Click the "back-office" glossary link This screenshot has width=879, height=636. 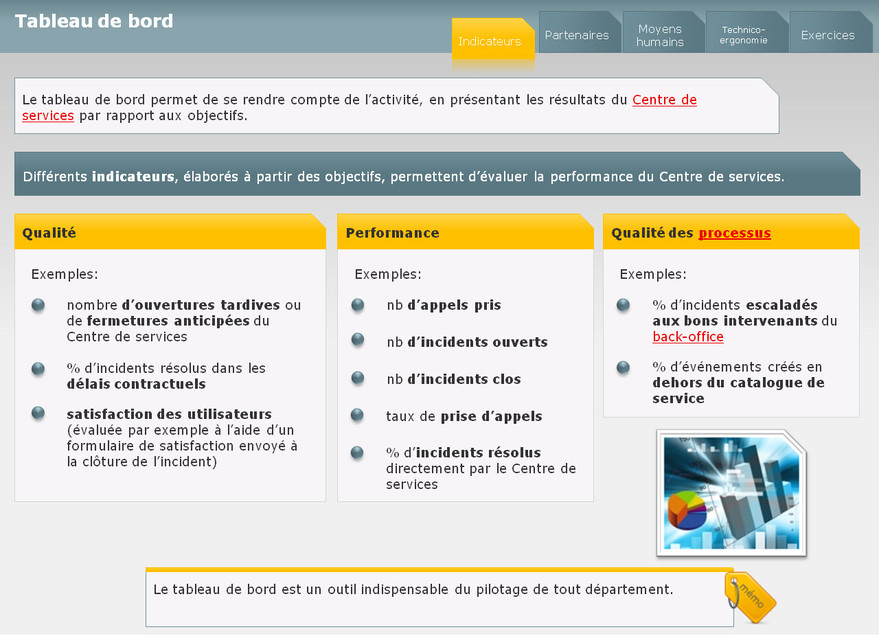[688, 337]
